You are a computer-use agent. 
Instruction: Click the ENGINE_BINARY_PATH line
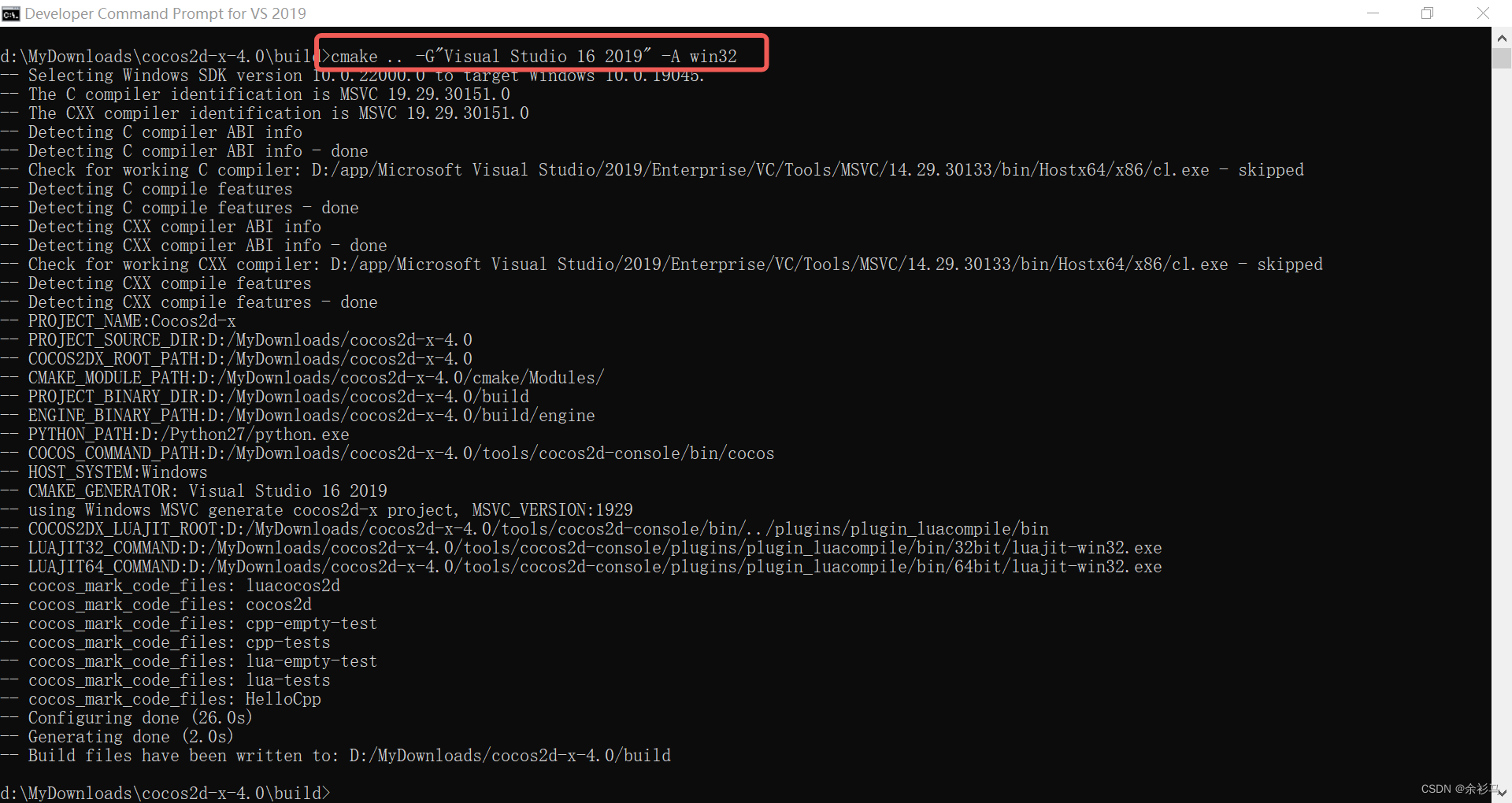coord(298,416)
